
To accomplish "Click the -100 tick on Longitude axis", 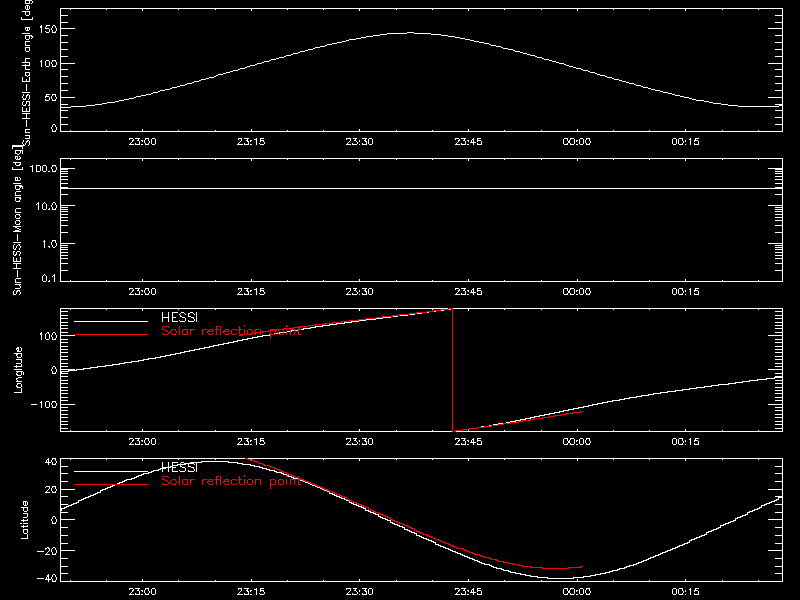I will point(44,404).
